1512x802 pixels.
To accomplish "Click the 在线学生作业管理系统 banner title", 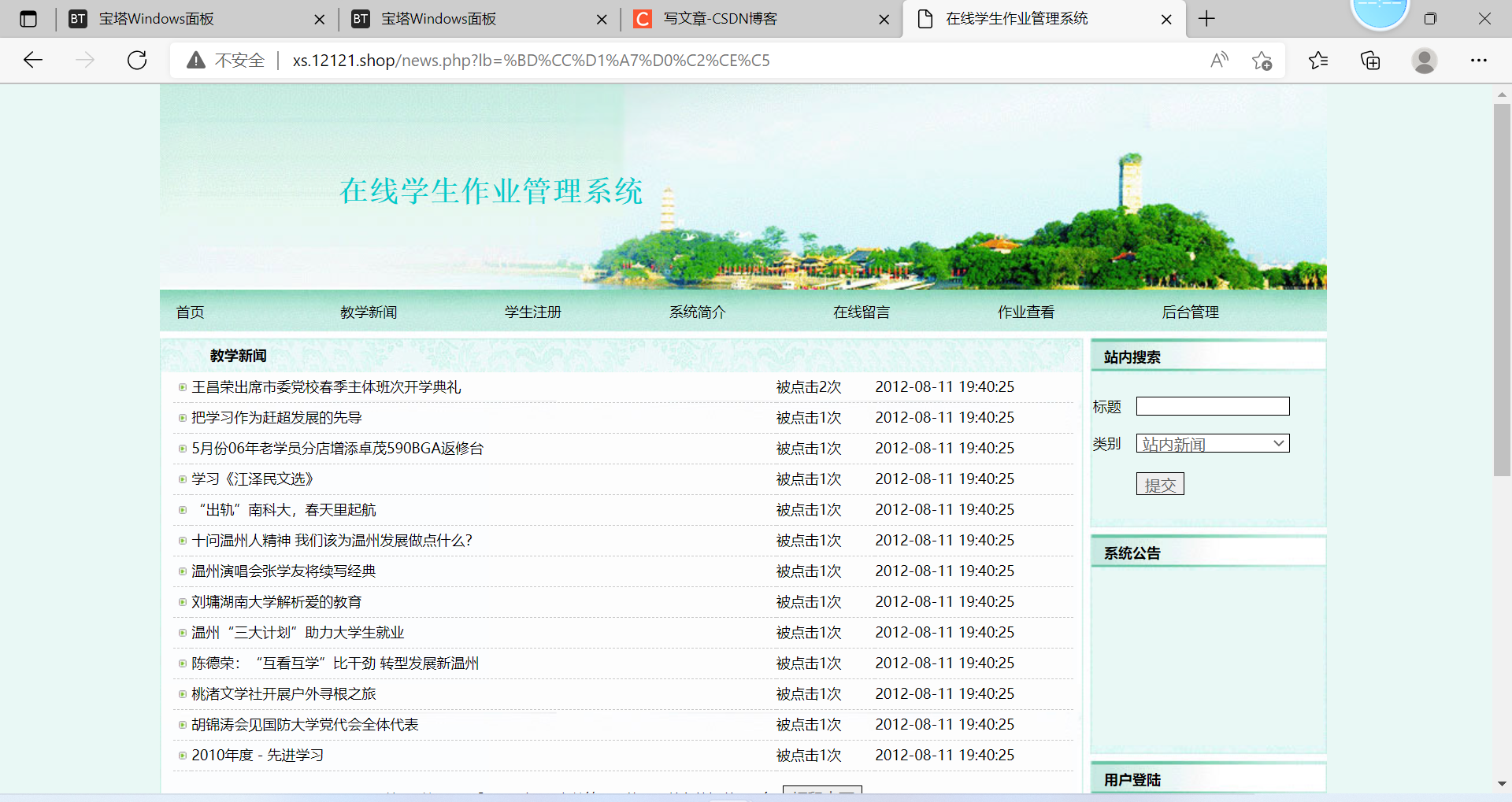I will 491,191.
